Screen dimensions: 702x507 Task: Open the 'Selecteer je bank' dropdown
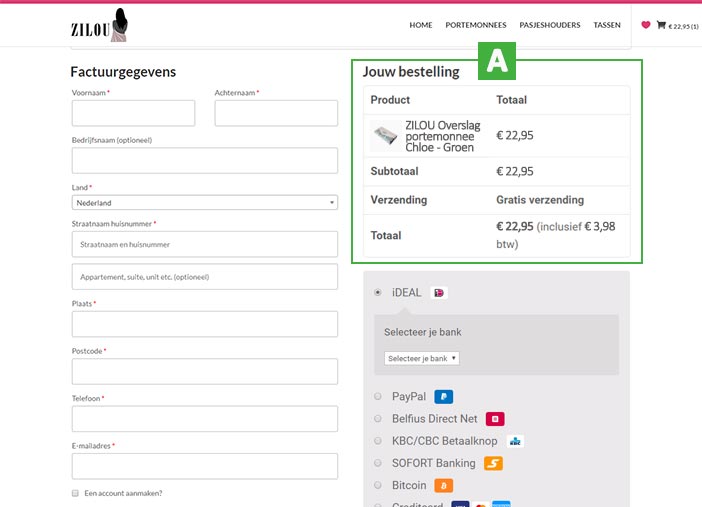click(x=422, y=358)
